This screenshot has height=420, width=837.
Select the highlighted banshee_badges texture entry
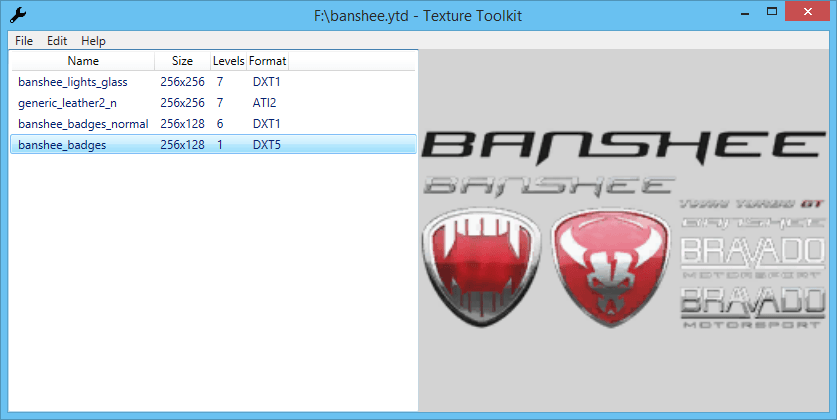(x=62, y=145)
